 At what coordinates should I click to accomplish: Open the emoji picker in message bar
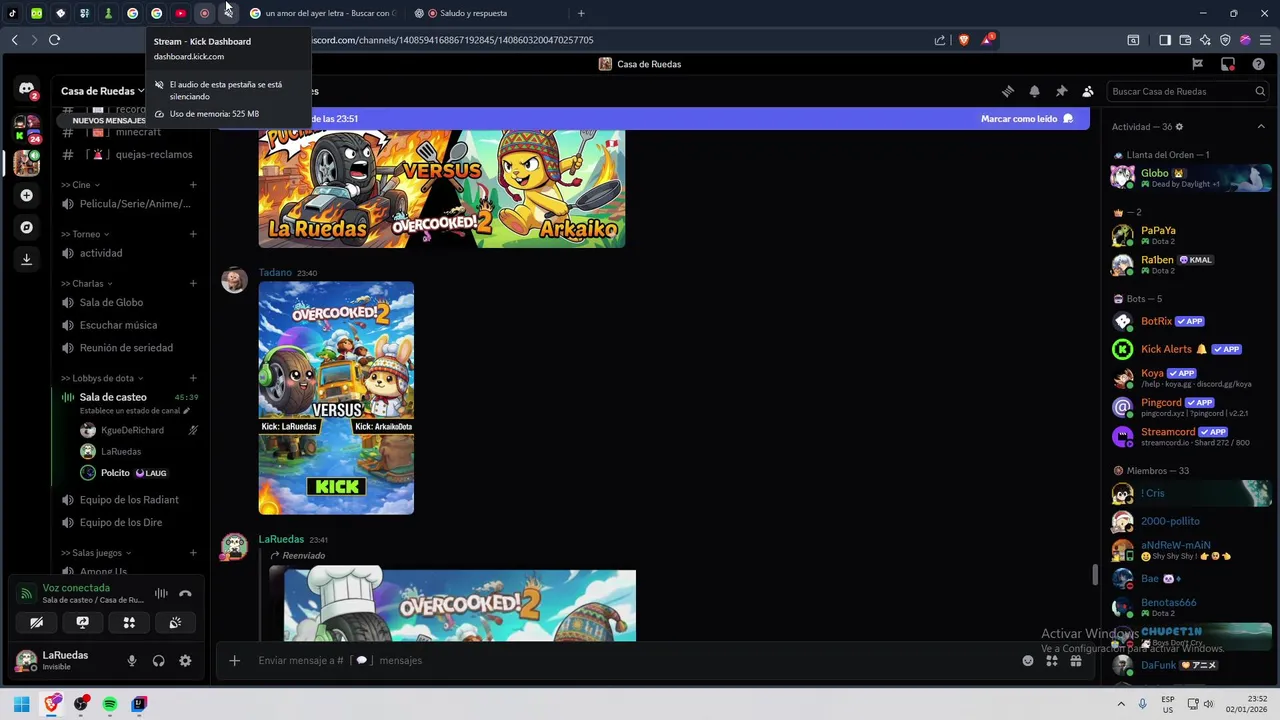click(x=1028, y=660)
